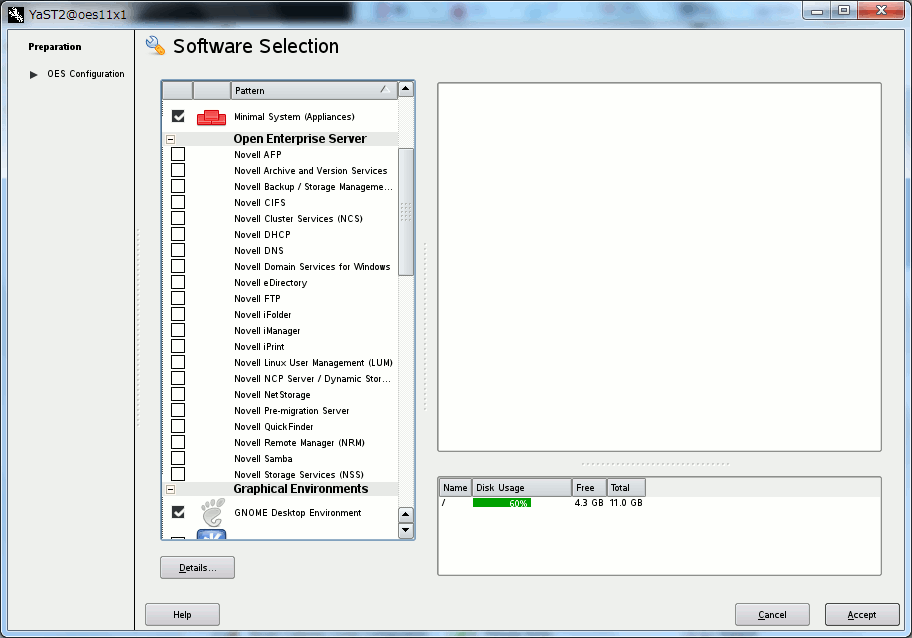Click the upper arrow in the bottom scroll pair
912x638 pixels.
click(x=406, y=515)
